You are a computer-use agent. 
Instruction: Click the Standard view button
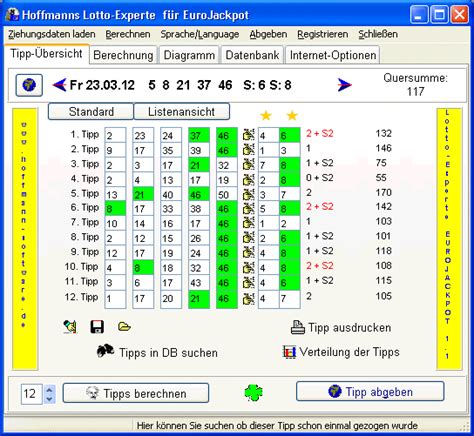[91, 112]
